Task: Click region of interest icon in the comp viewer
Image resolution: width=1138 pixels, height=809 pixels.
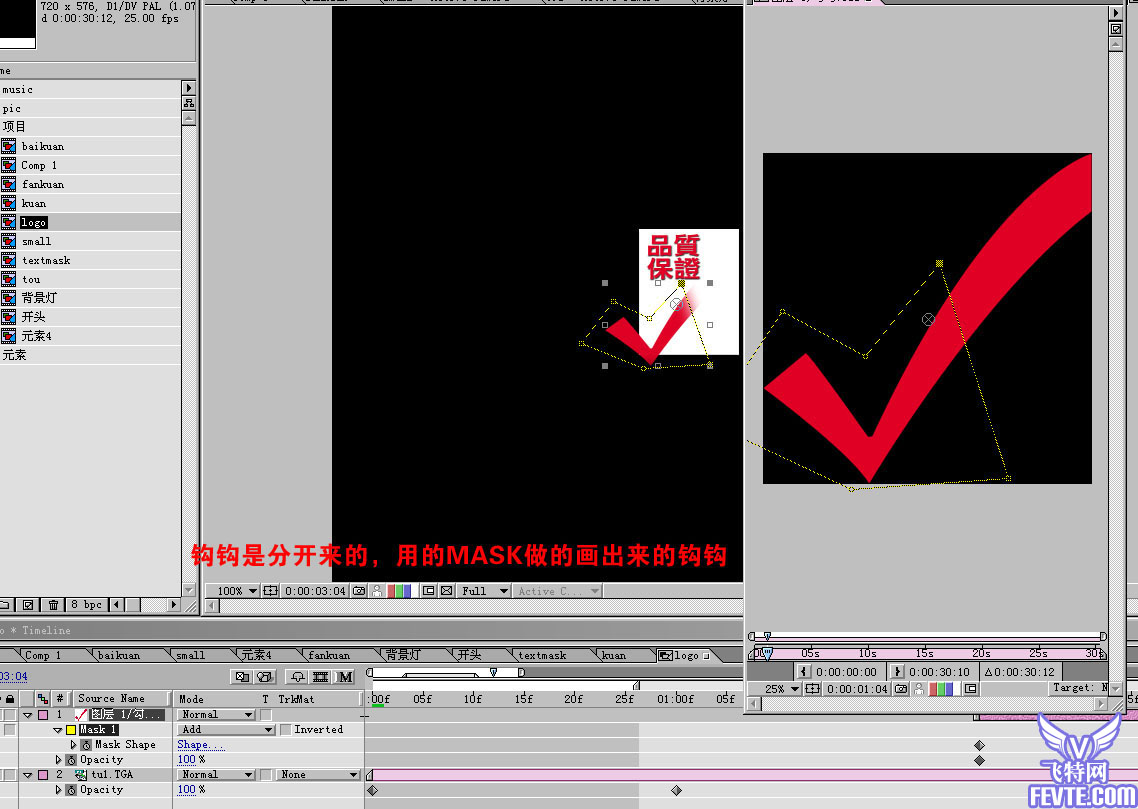Action: (428, 591)
